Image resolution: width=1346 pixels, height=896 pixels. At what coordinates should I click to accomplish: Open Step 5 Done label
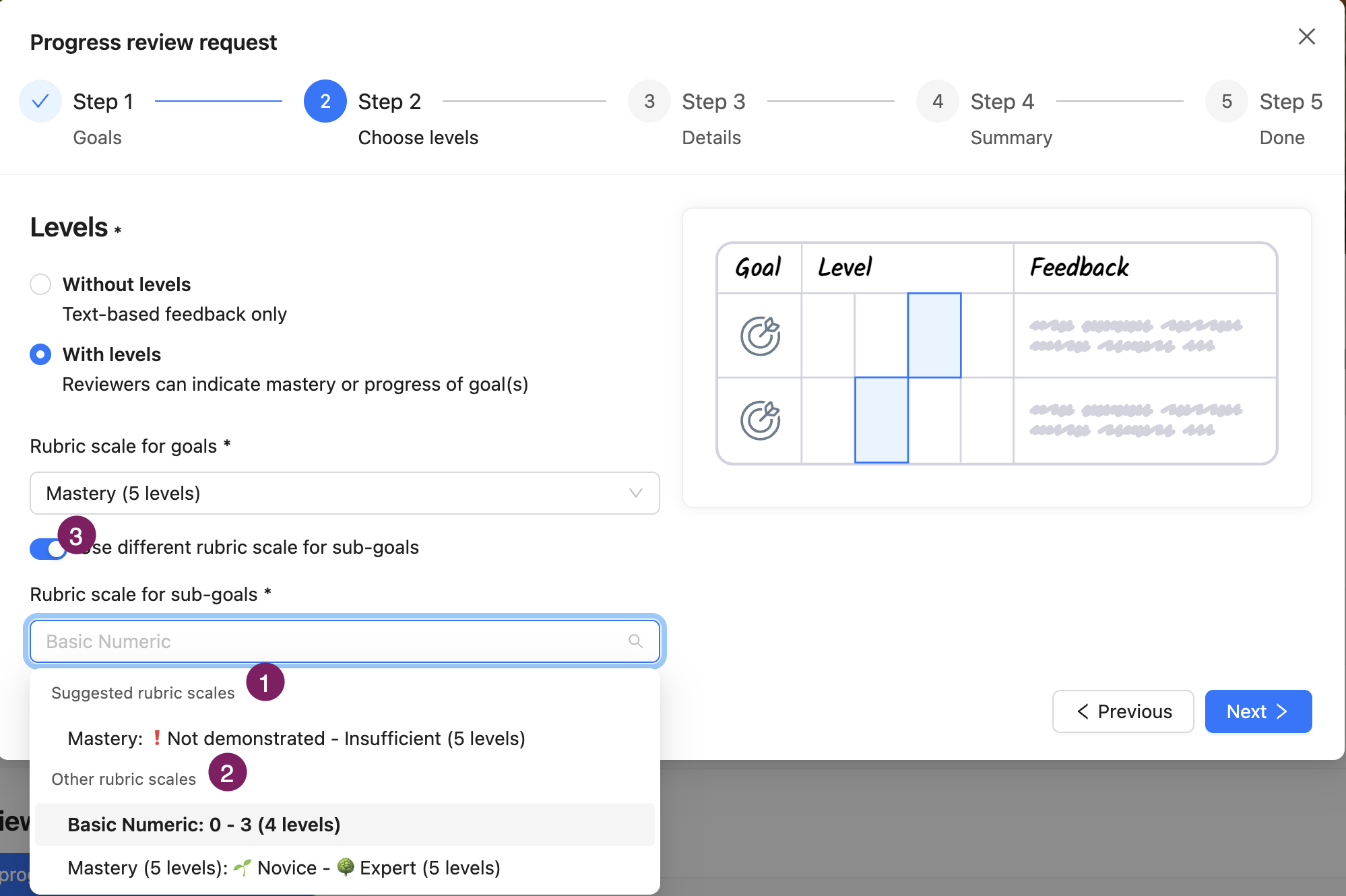click(x=1282, y=137)
